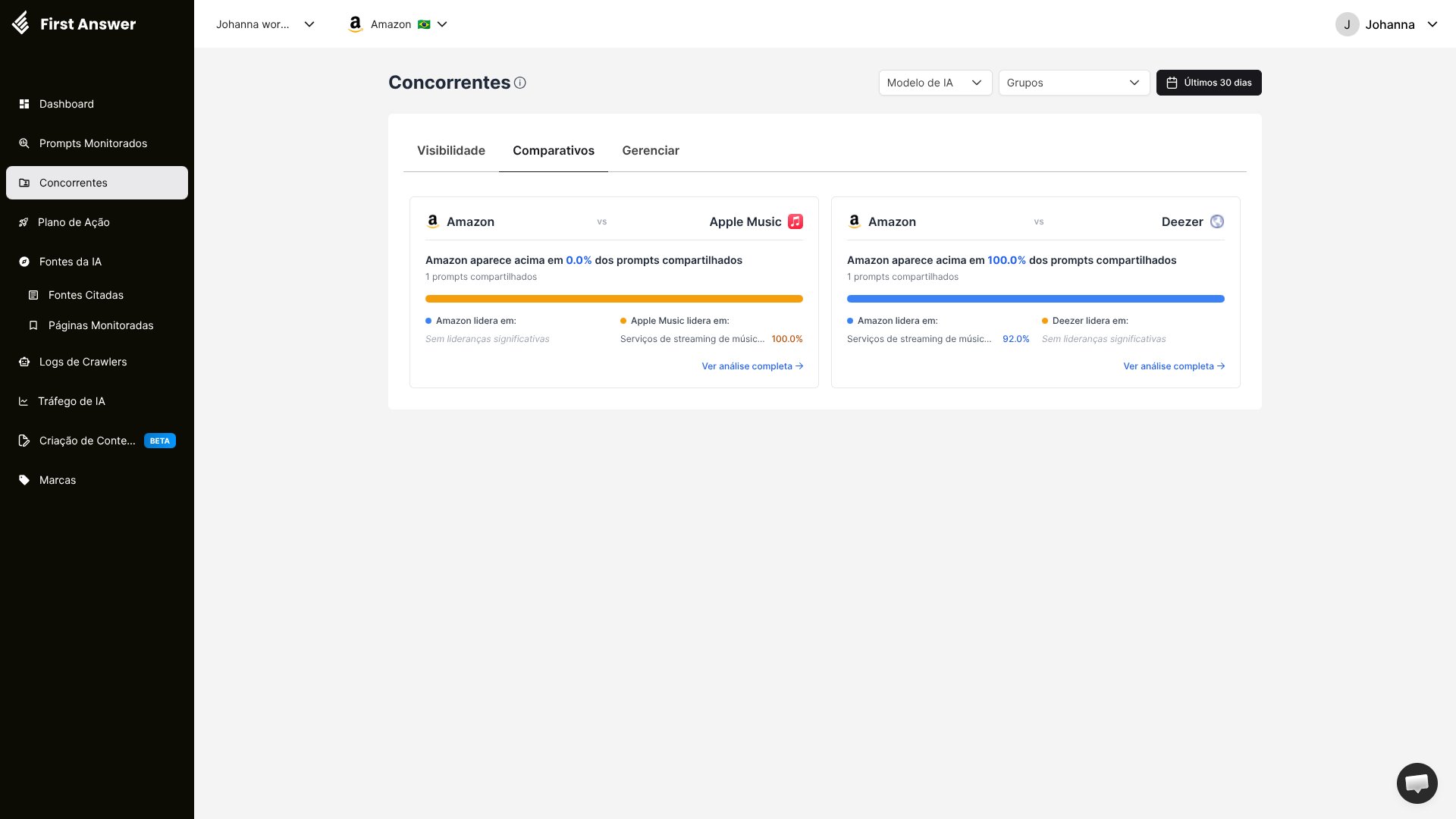The width and height of the screenshot is (1456, 819).
Task: Click the Páginas Monitoradas bookmark icon
Action: coord(33,325)
